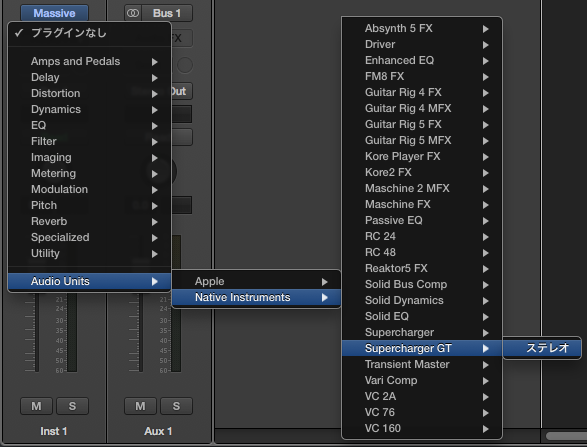This screenshot has width=587, height=447.
Task: Choose the Maschine FX plugin
Action: click(422, 204)
